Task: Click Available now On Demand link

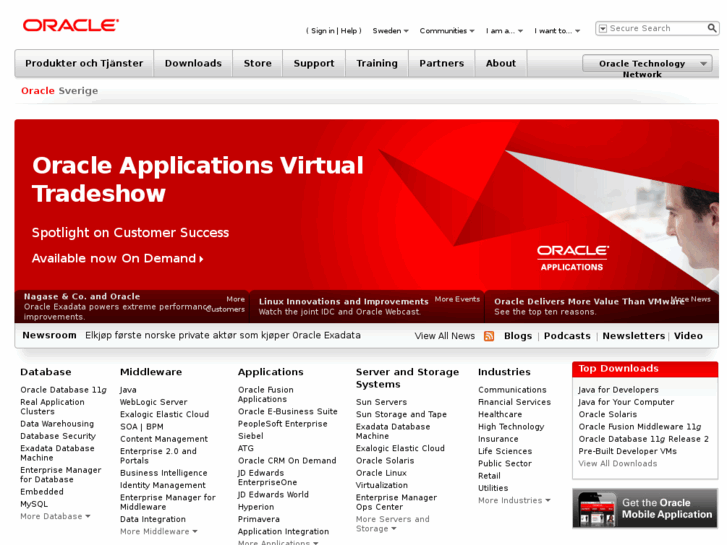Action: click(x=117, y=258)
